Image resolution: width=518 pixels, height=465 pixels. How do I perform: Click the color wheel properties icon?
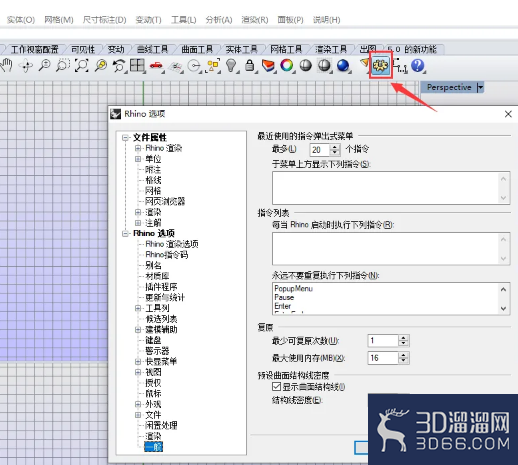[x=287, y=65]
